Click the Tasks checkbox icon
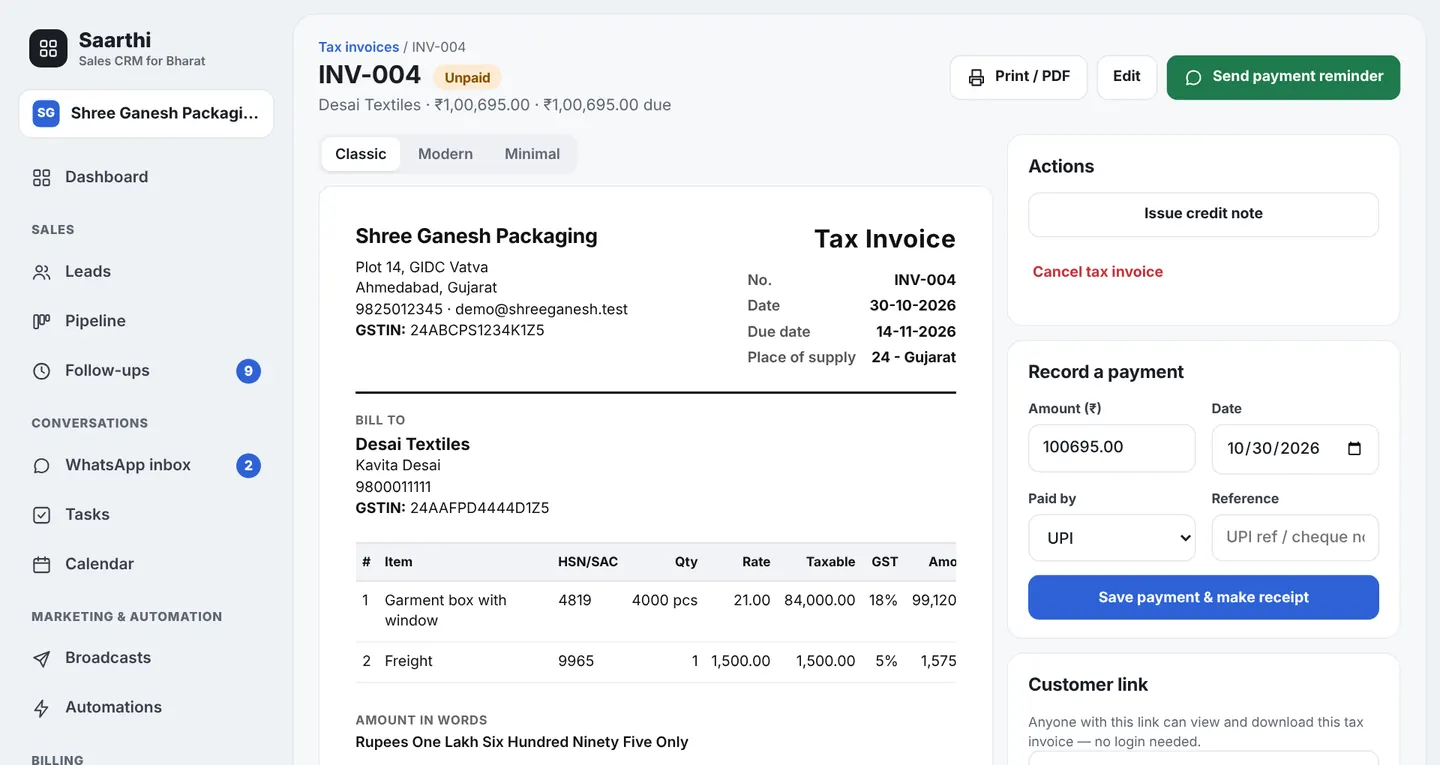 [41, 515]
